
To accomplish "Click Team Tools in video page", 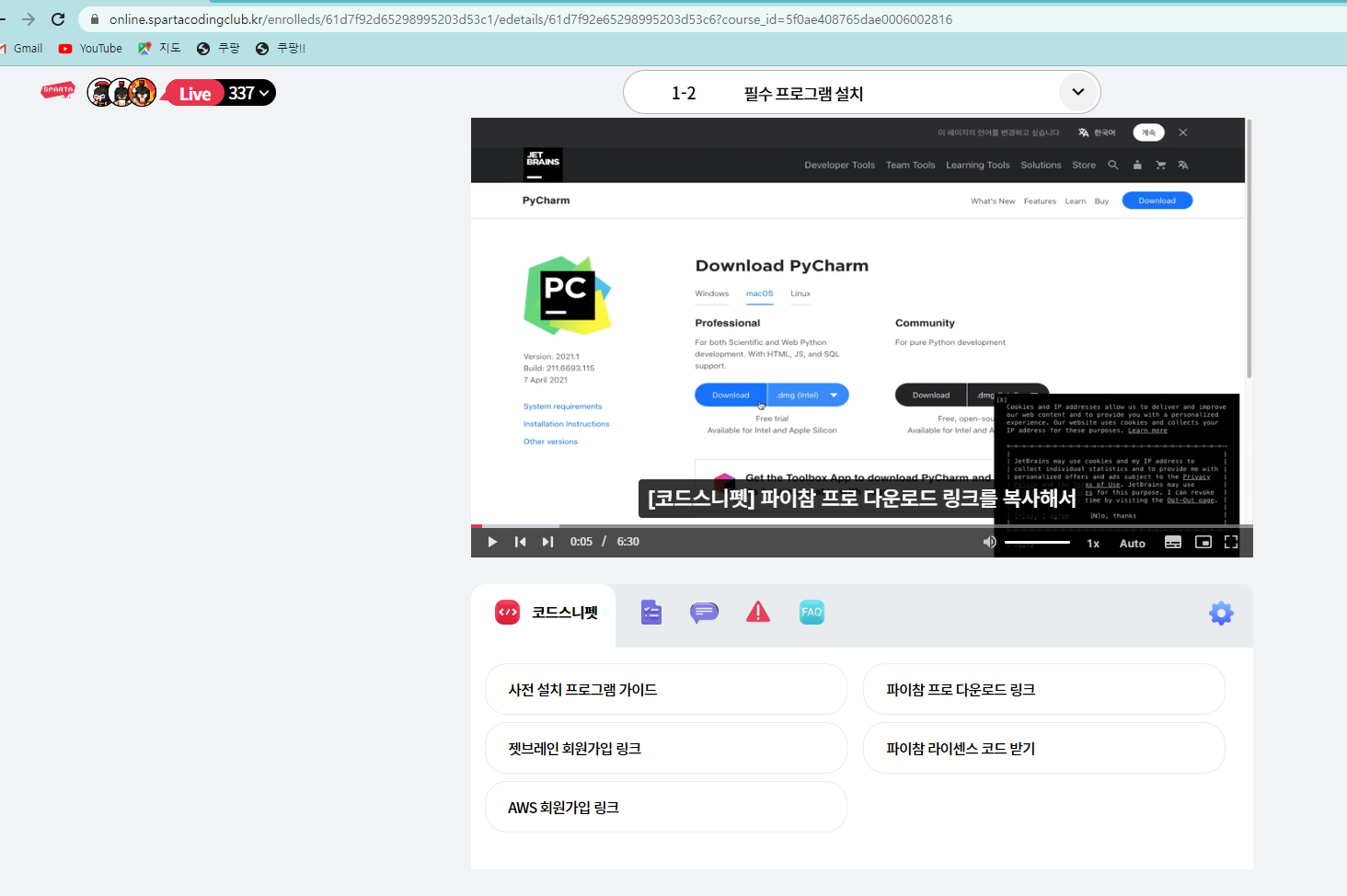I will (x=910, y=166).
